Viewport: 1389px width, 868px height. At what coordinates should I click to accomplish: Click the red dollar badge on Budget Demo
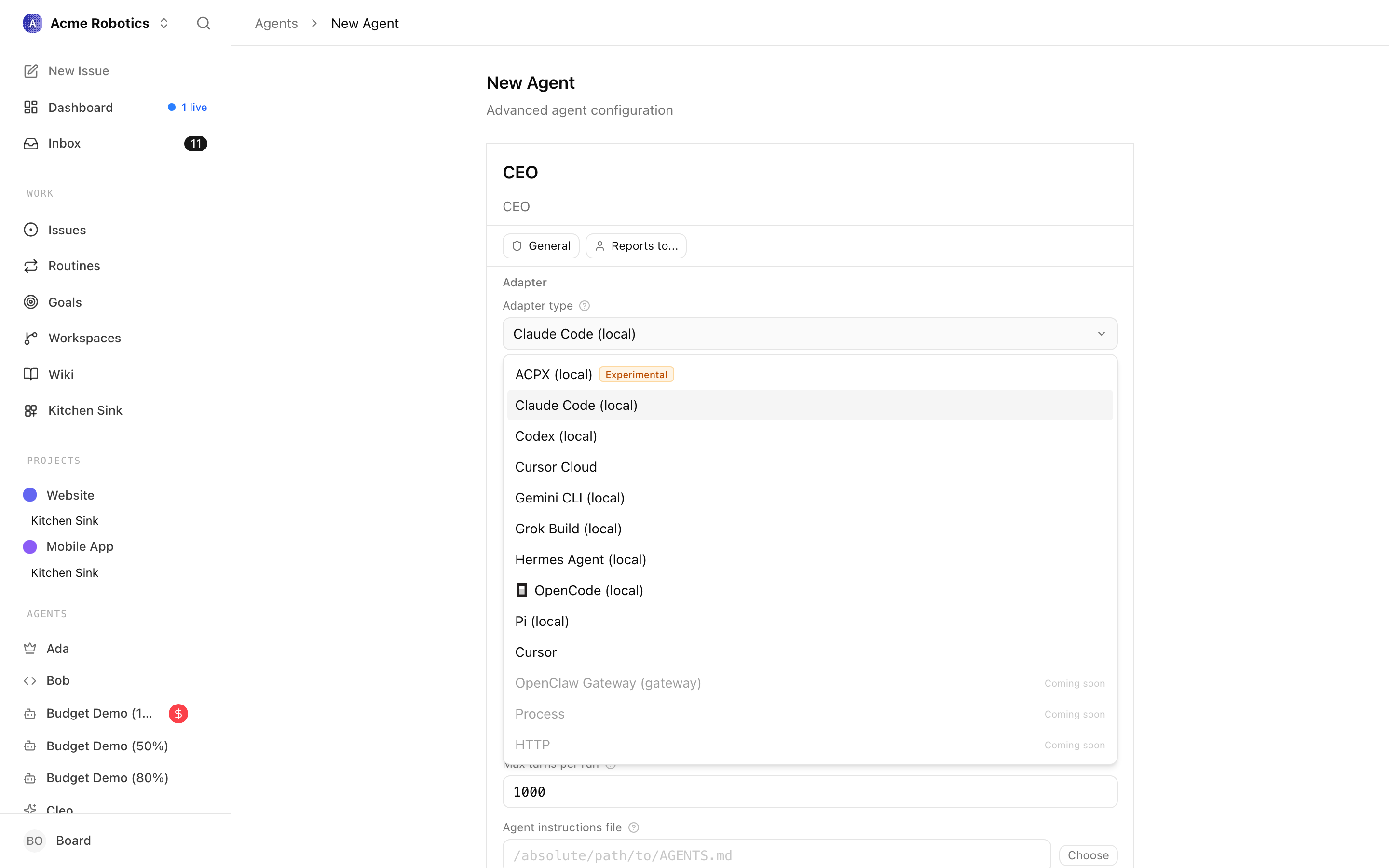click(178, 714)
